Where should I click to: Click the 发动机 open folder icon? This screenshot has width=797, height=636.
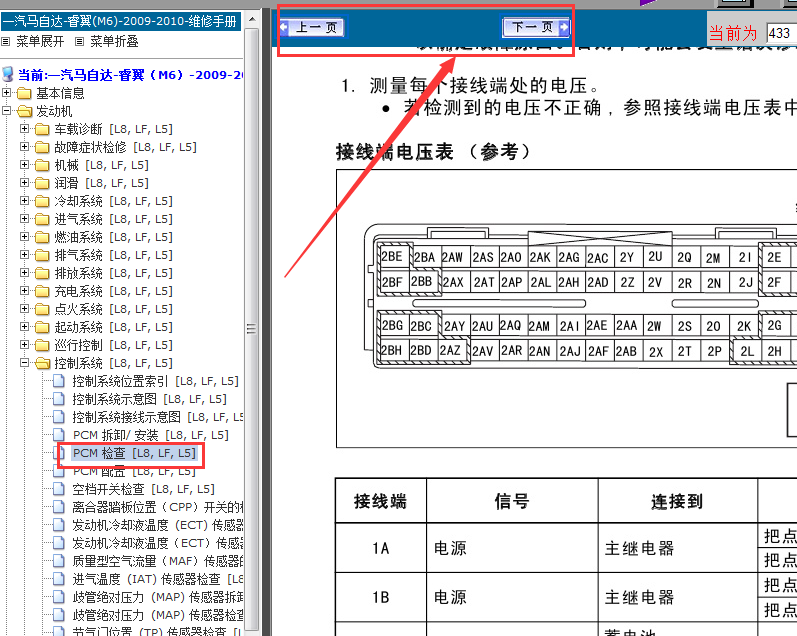[x=24, y=111]
